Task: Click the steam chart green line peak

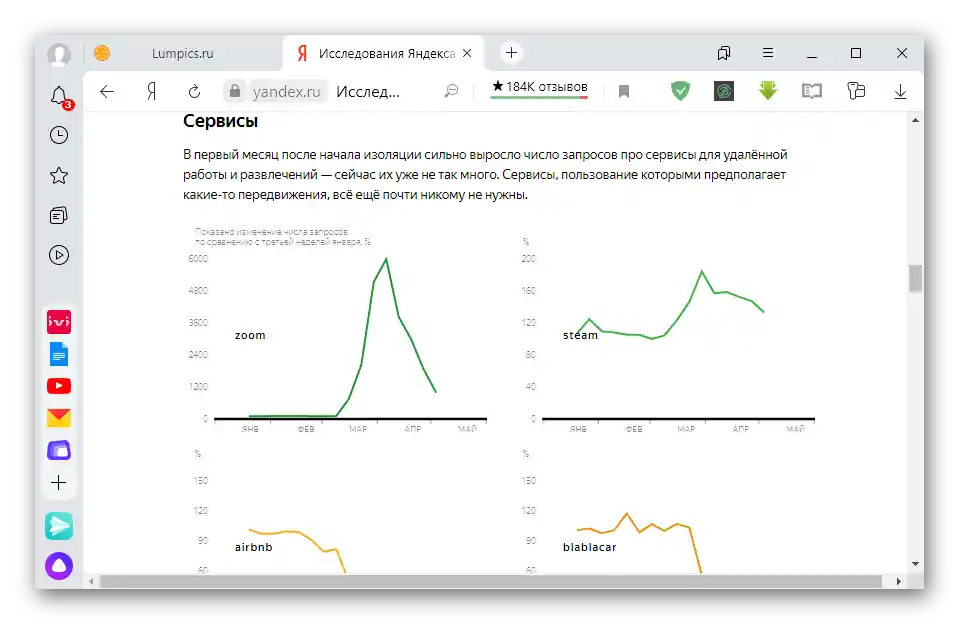Action: point(702,272)
